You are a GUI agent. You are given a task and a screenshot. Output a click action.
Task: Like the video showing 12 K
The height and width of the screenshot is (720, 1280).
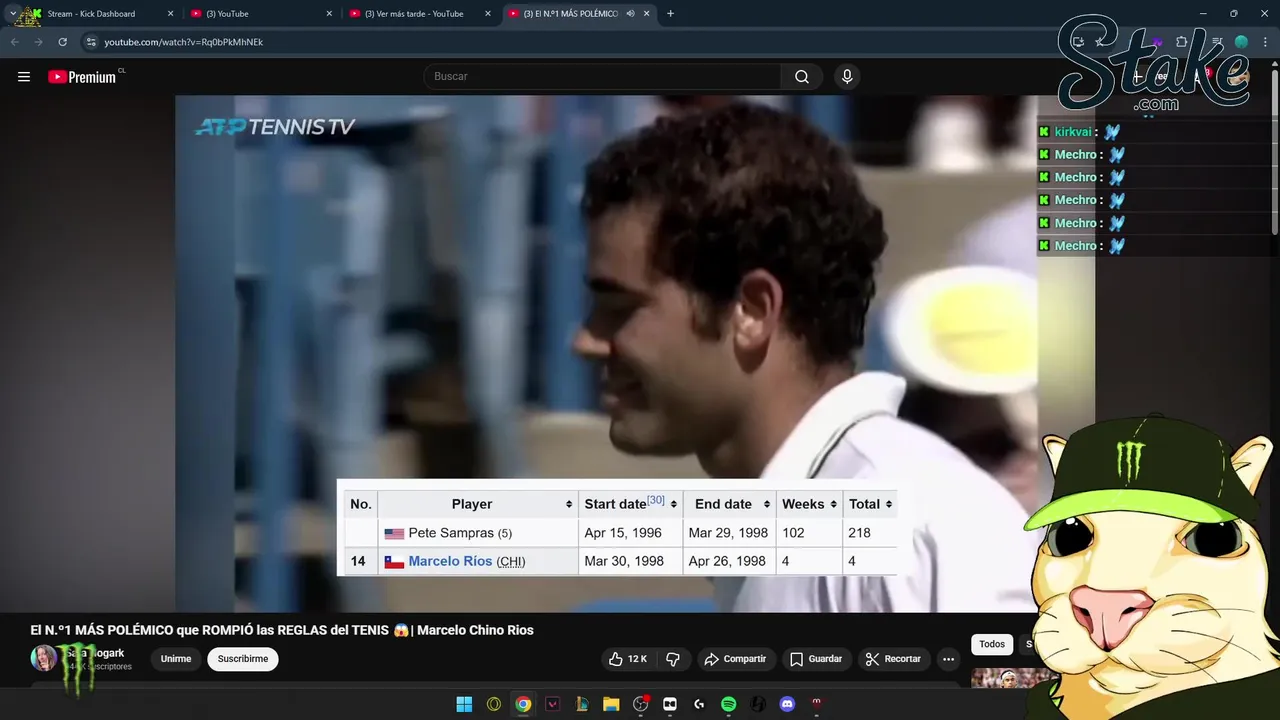628,659
